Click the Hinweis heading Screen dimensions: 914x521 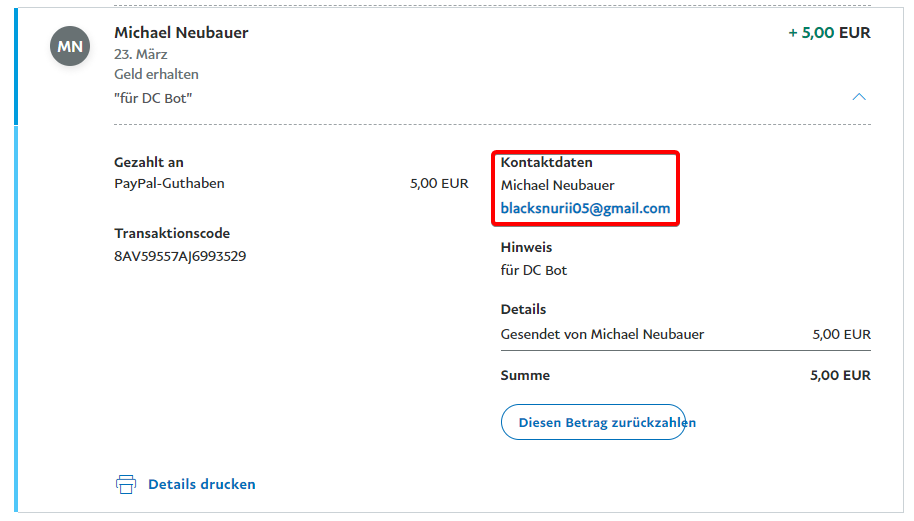click(526, 247)
